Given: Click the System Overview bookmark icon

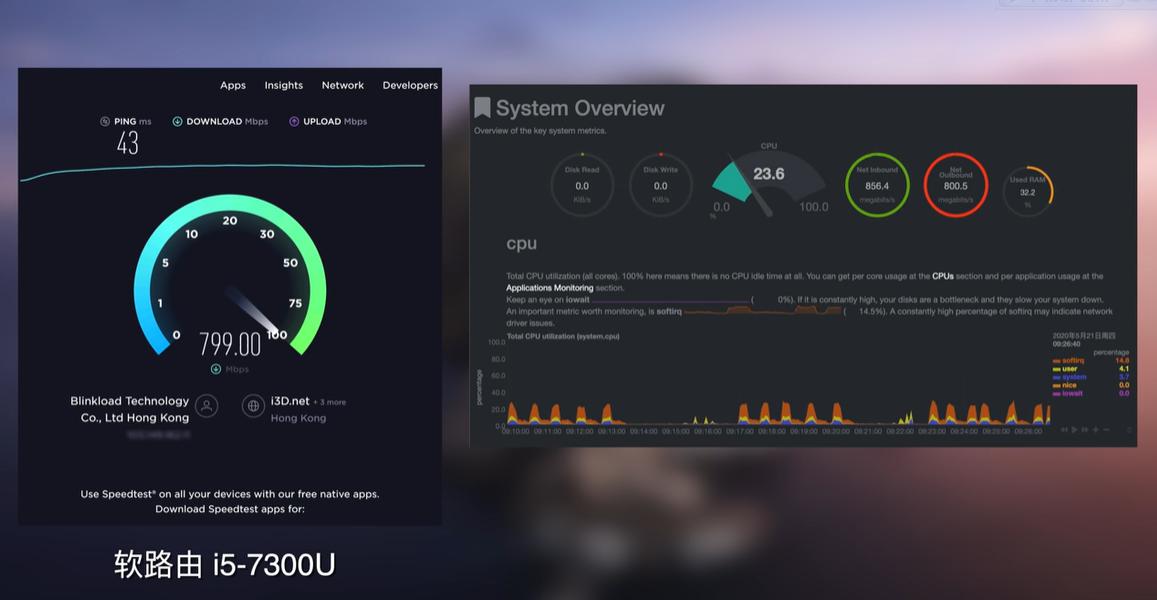Looking at the screenshot, I should pyautogui.click(x=483, y=106).
